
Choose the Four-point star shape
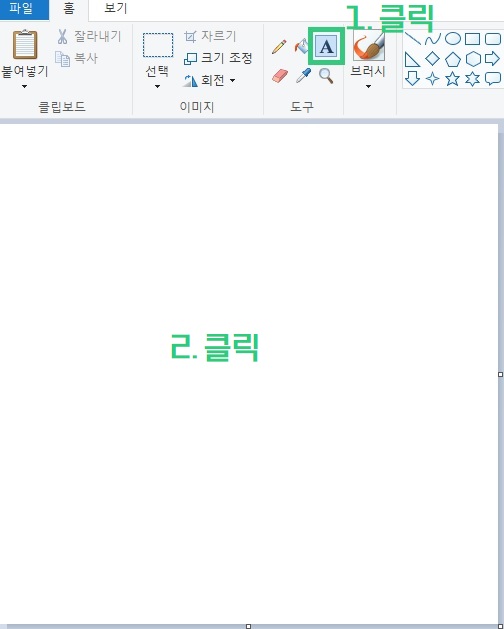pos(432,79)
